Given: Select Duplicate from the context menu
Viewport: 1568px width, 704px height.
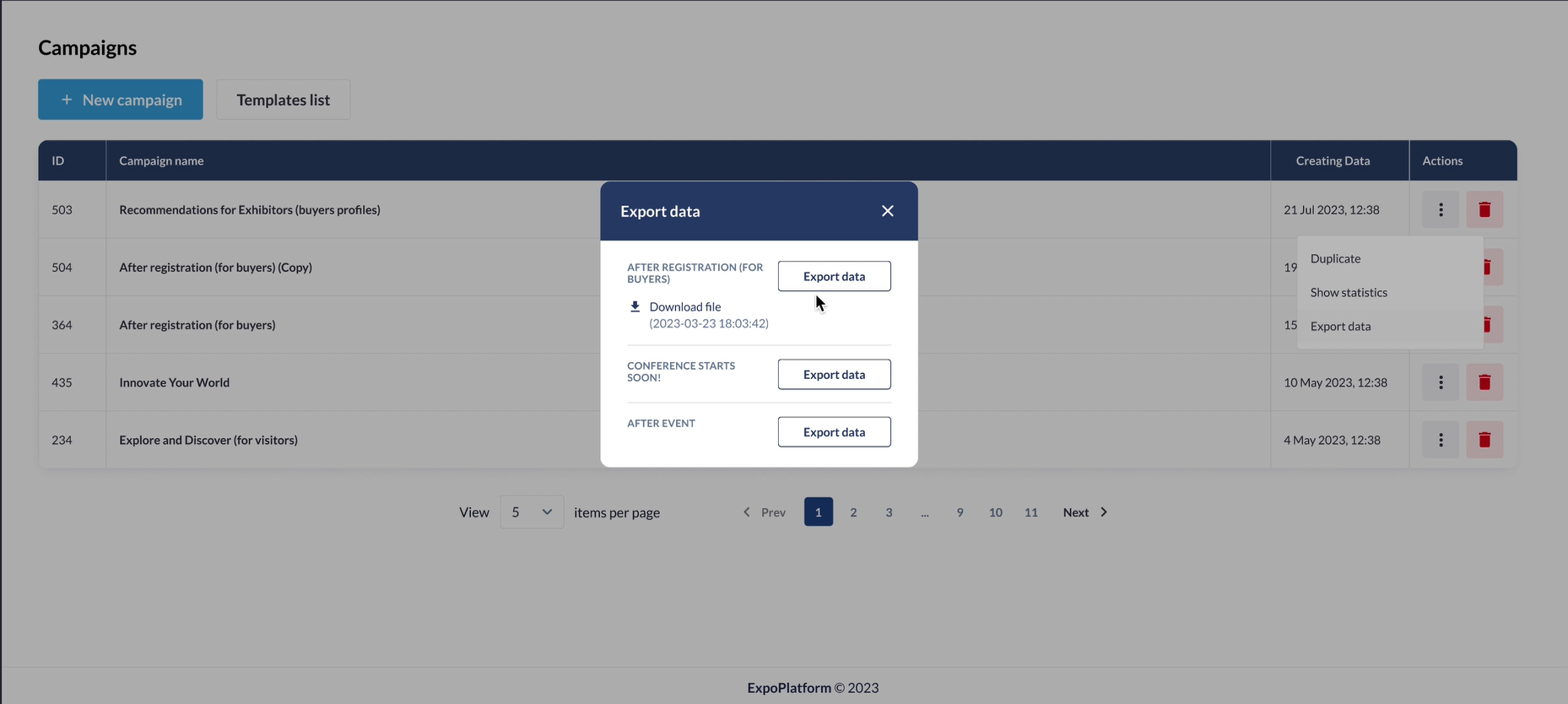Looking at the screenshot, I should (x=1335, y=258).
